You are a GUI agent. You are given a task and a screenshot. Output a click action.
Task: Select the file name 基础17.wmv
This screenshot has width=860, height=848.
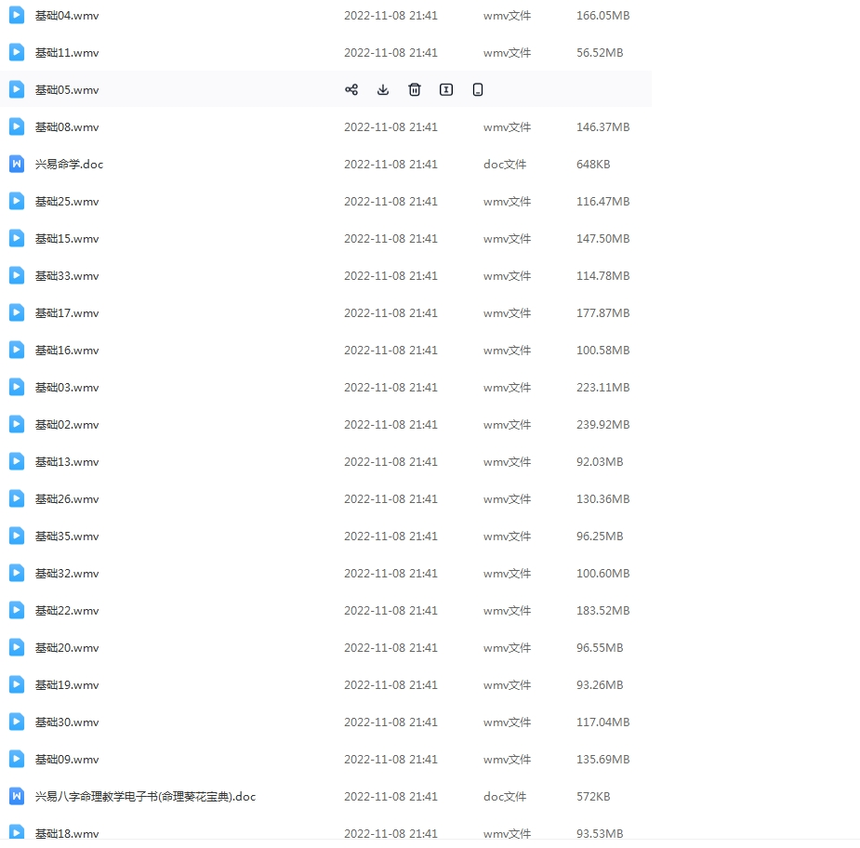(x=67, y=313)
